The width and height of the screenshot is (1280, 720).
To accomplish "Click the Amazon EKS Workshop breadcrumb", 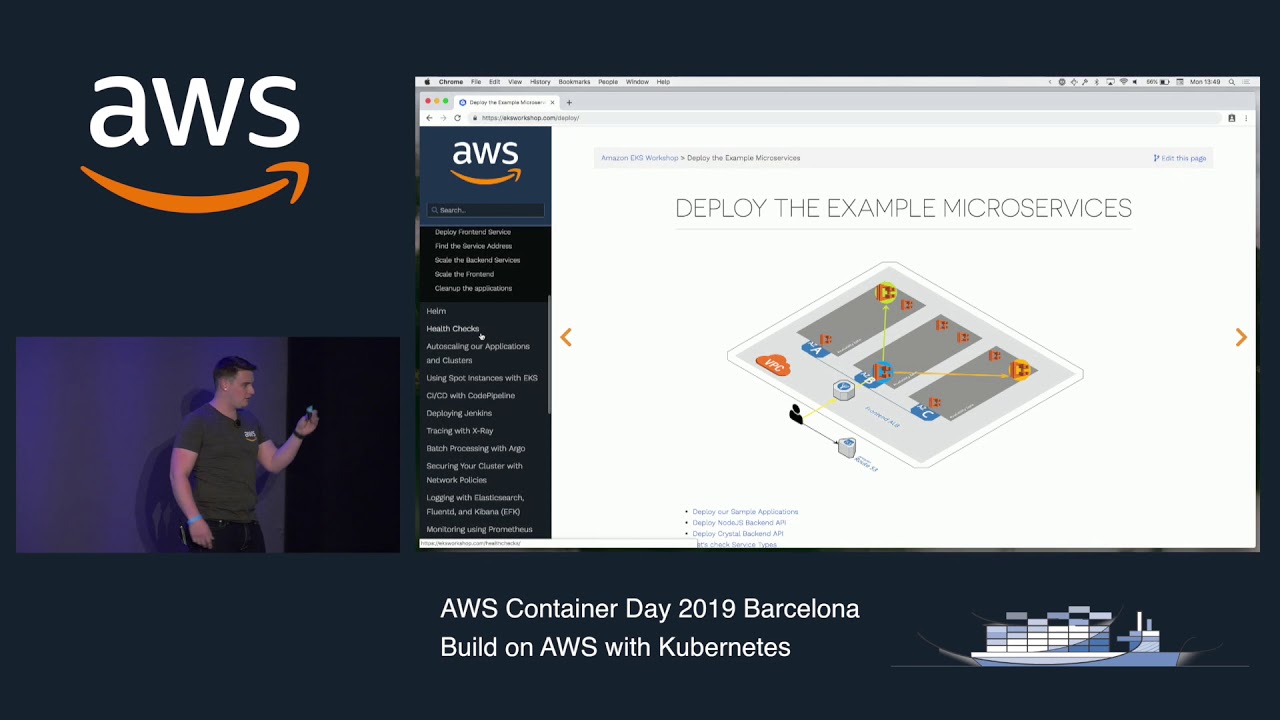I will (x=639, y=158).
